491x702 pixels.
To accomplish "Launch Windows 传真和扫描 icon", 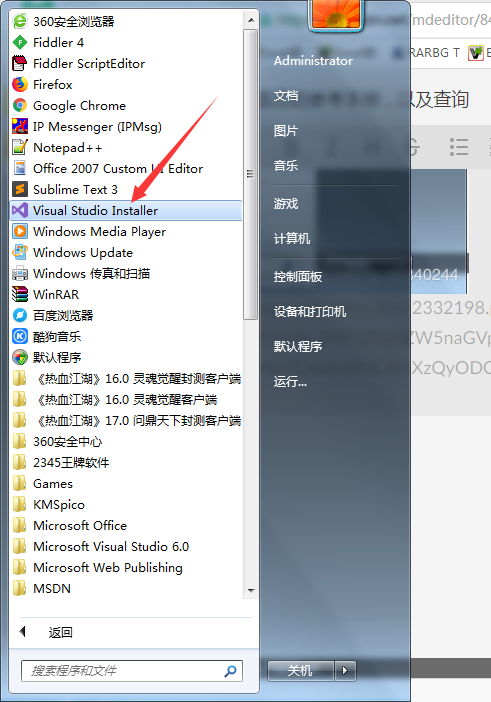I will 20,274.
